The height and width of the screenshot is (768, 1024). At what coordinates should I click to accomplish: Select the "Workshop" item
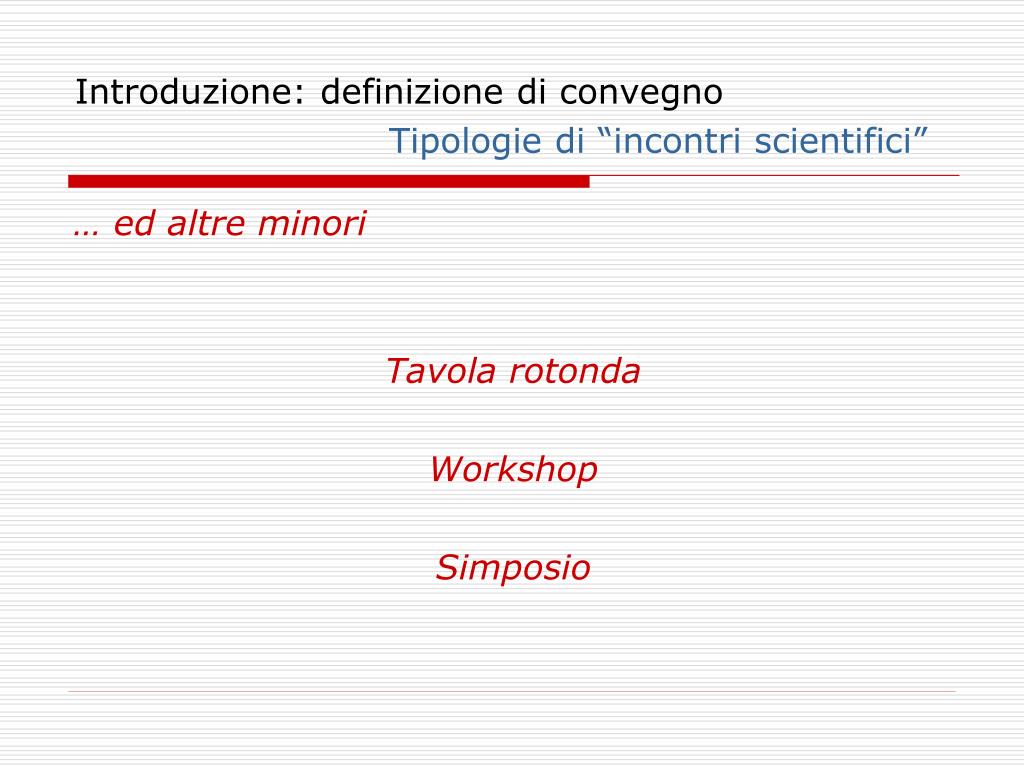click(x=513, y=471)
